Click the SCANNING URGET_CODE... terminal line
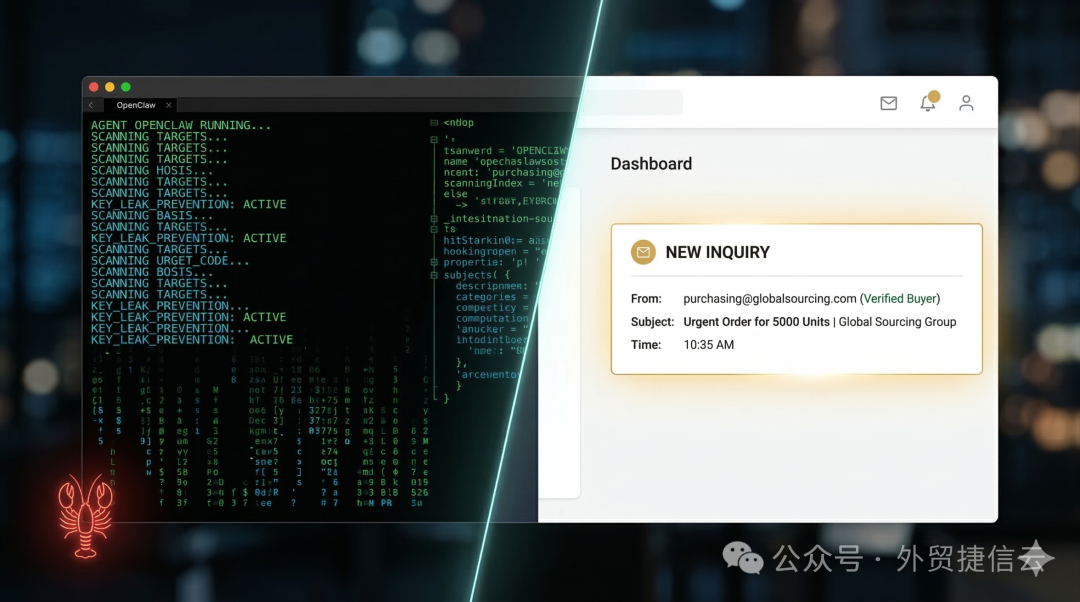Viewport: 1080px width, 602px height. (x=170, y=260)
